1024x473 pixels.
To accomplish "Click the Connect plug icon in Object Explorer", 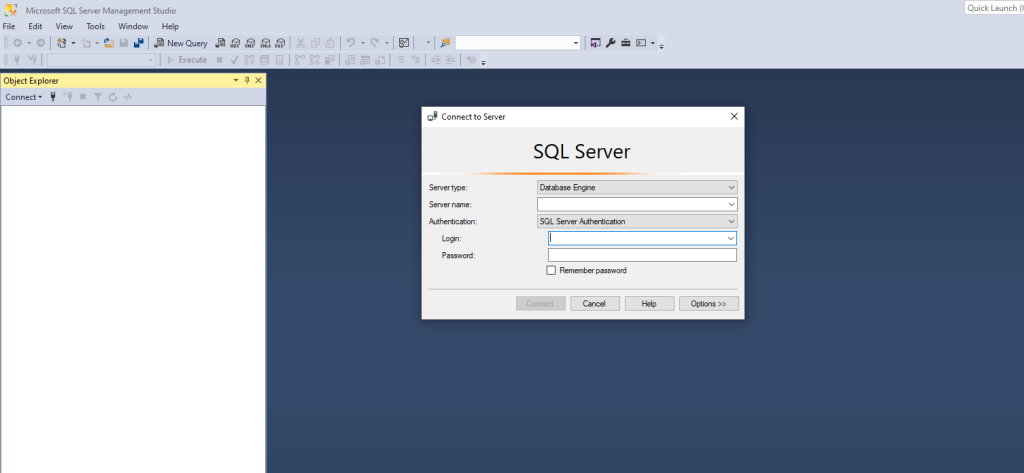I will coord(53,97).
